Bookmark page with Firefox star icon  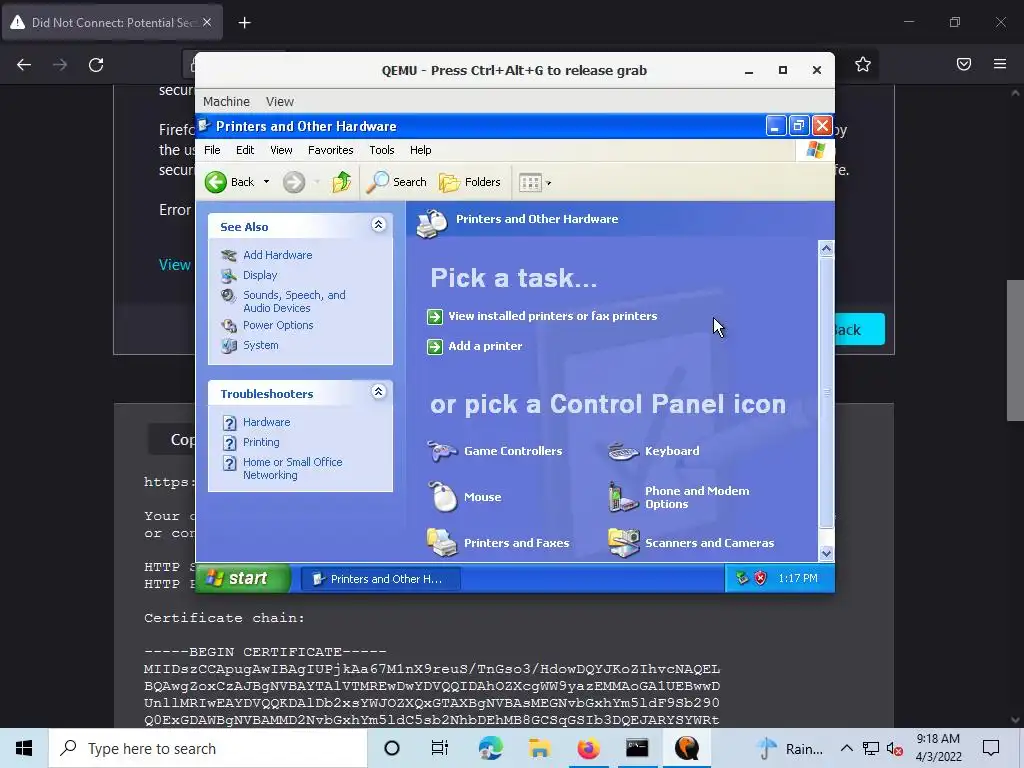click(863, 64)
